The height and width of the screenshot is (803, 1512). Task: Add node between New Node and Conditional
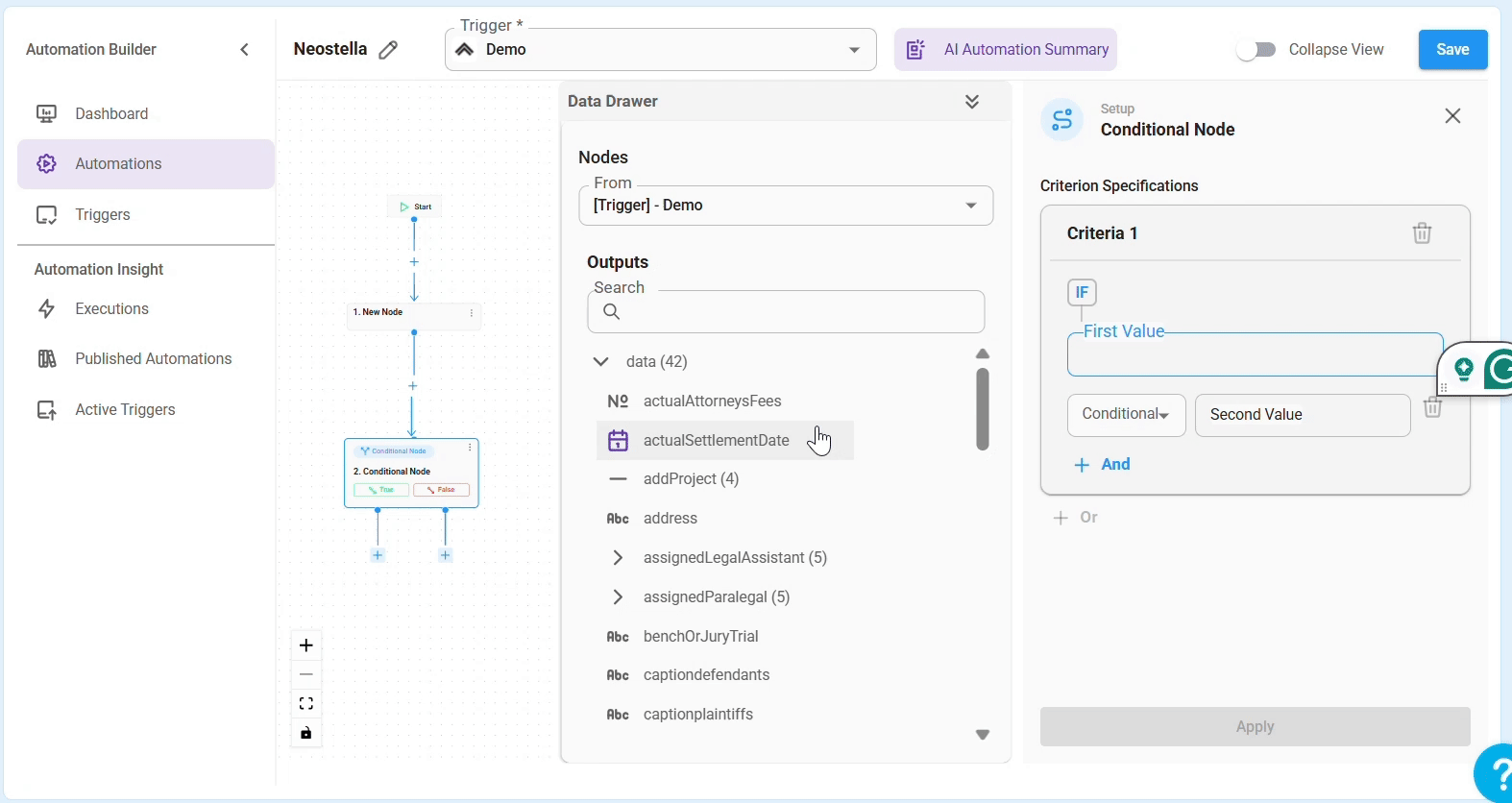click(x=413, y=386)
